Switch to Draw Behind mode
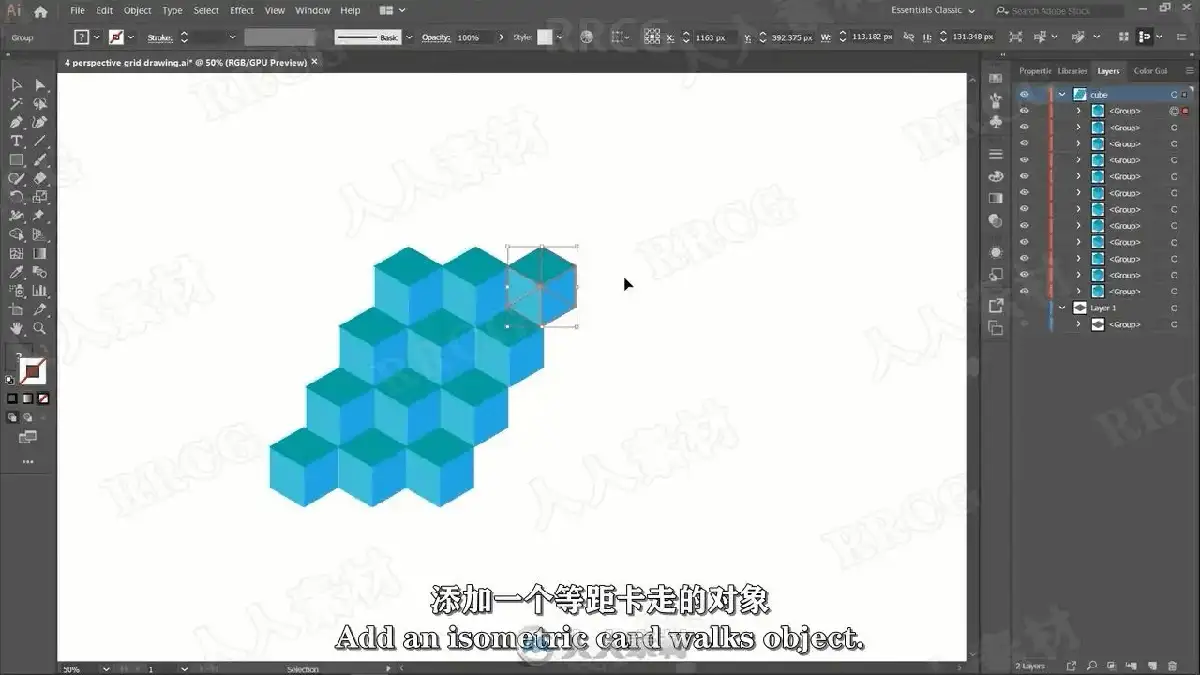The image size is (1200, 675). click(x=28, y=417)
